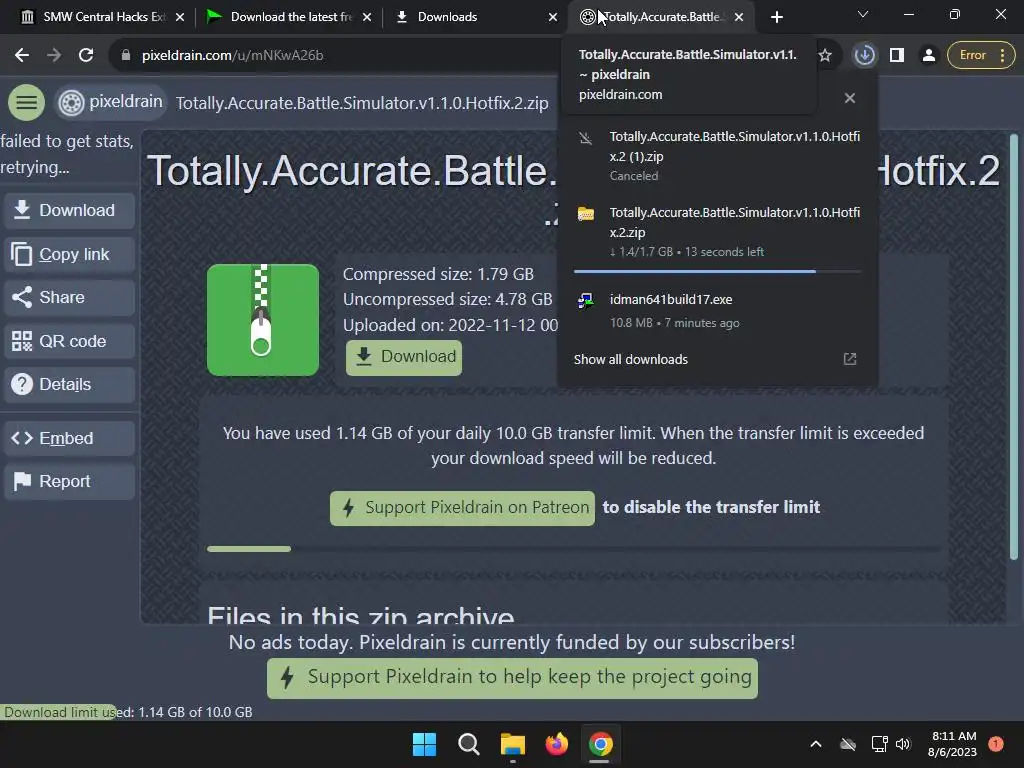The width and height of the screenshot is (1024, 768).
Task: Open the clock and date at 8:11 AM
Action: coord(953,744)
